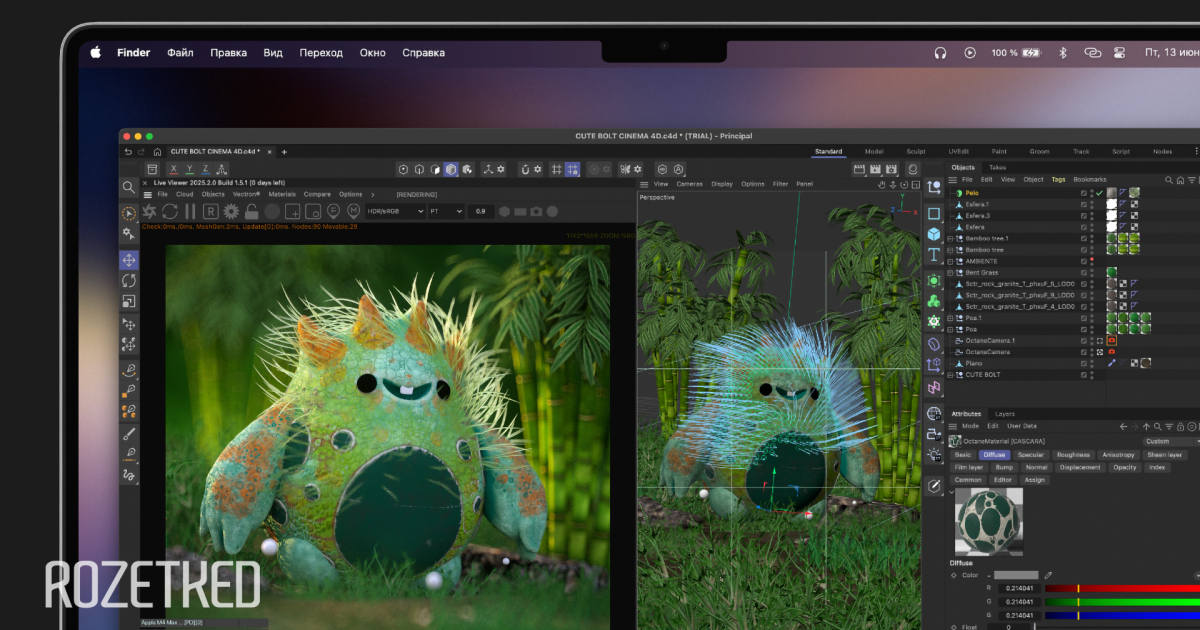Open the HDR/sRGB dropdown in Live Viewer

coord(394,211)
